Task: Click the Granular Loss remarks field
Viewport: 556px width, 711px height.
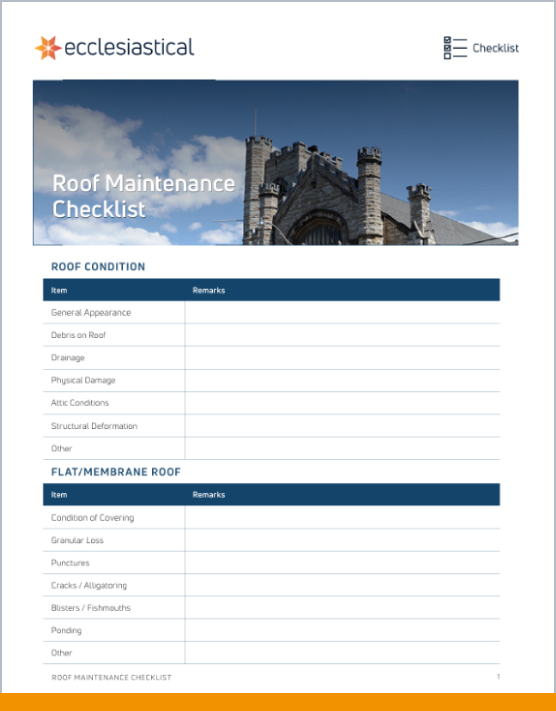Action: [x=342, y=540]
